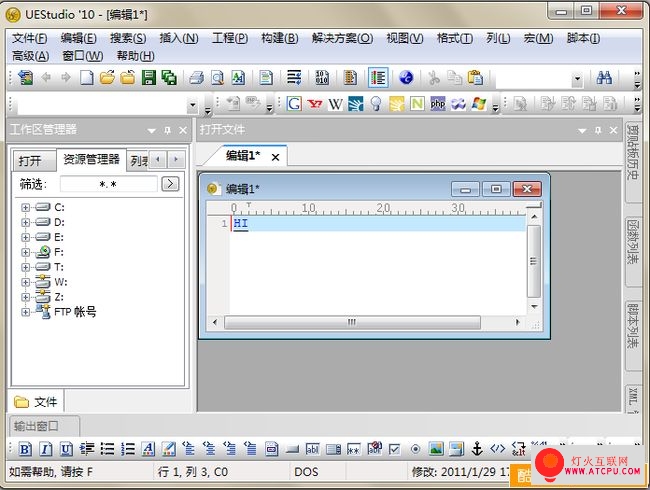Click the HTML font color A icon

click(148, 449)
